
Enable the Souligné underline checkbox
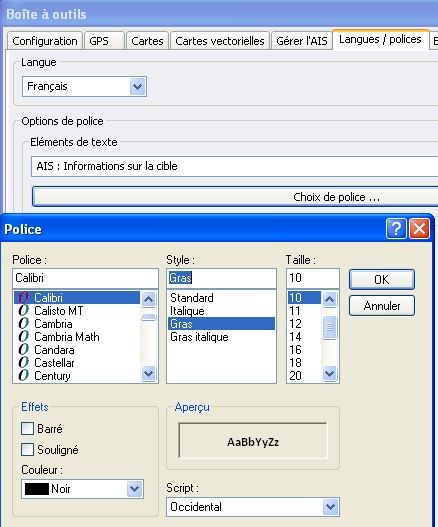pyautogui.click(x=27, y=449)
